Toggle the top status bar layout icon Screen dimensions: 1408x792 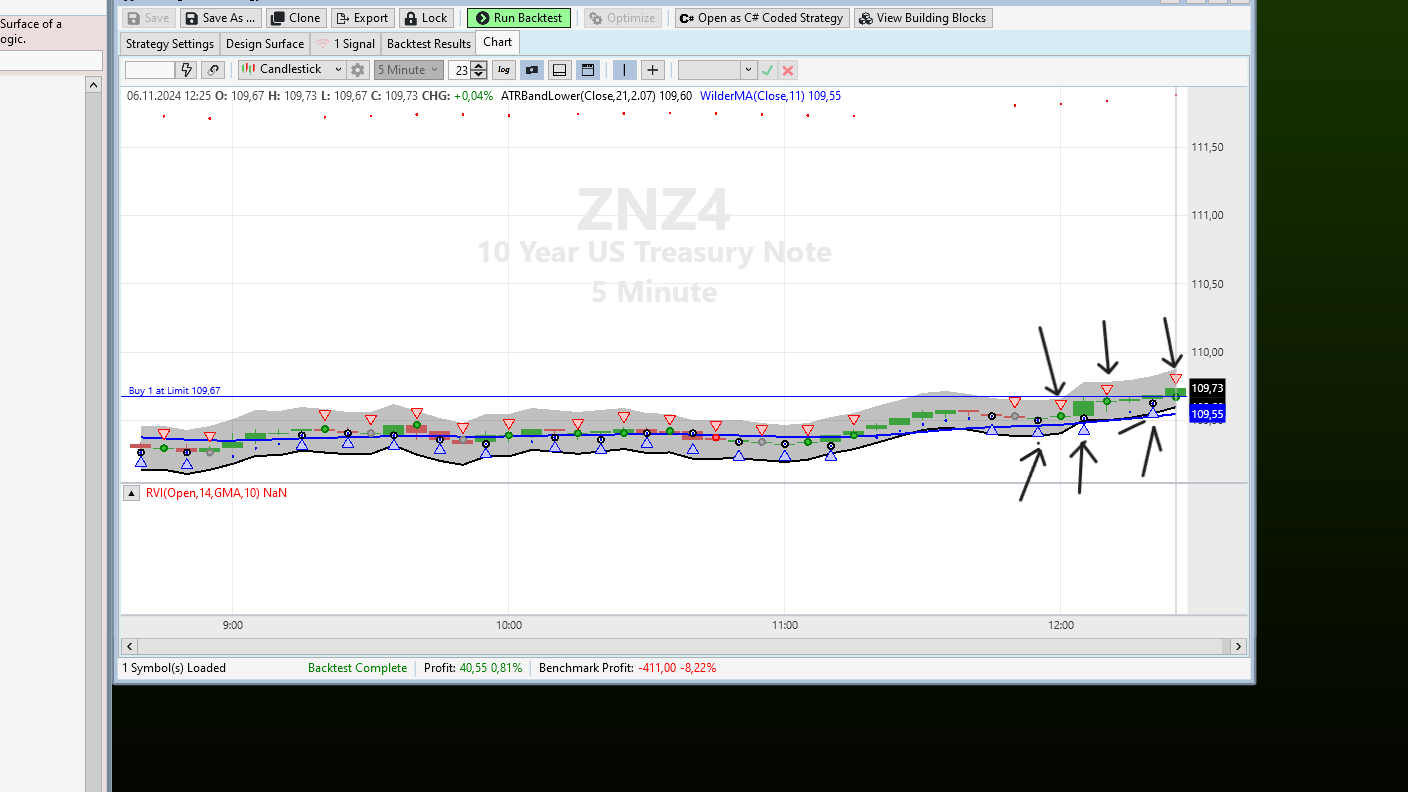pos(588,70)
